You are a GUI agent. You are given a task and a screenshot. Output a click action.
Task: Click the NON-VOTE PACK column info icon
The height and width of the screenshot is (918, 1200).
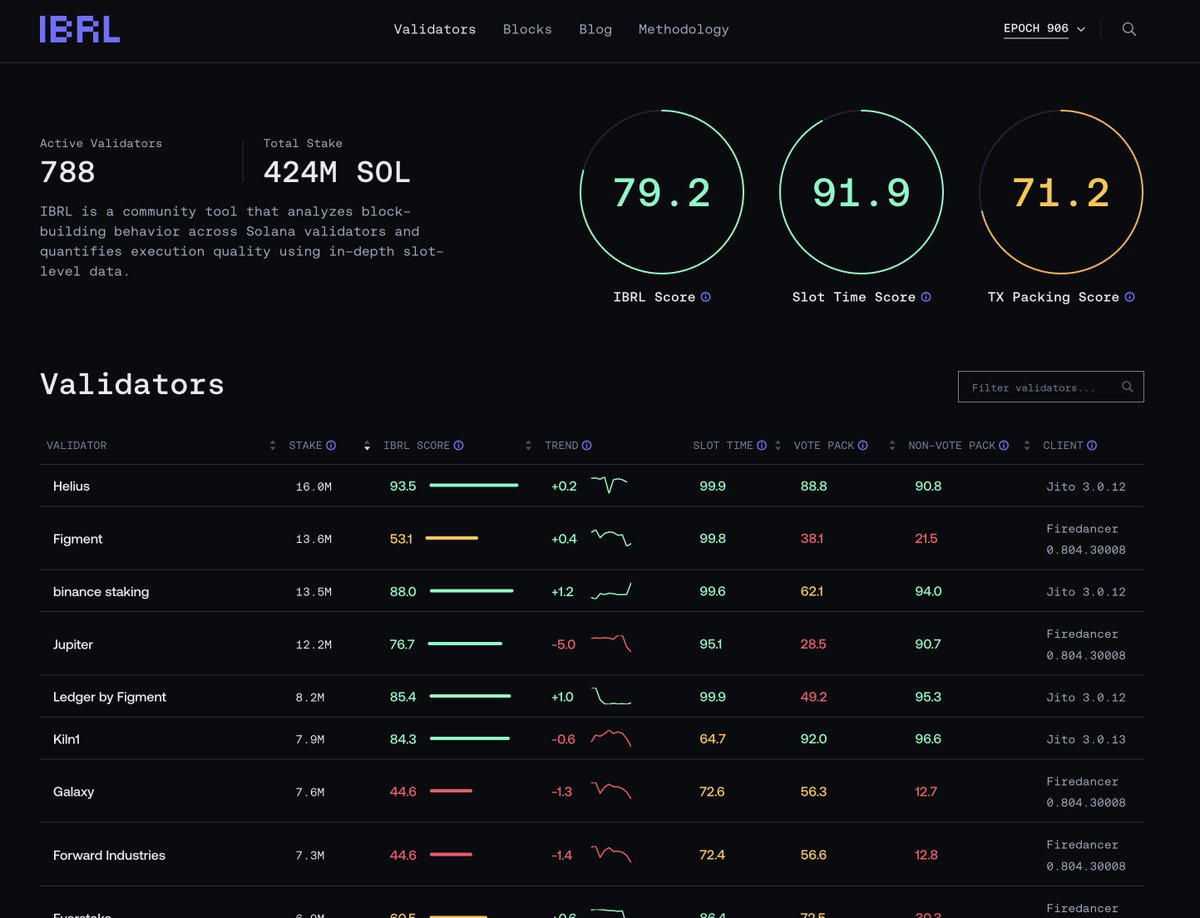click(1004, 446)
